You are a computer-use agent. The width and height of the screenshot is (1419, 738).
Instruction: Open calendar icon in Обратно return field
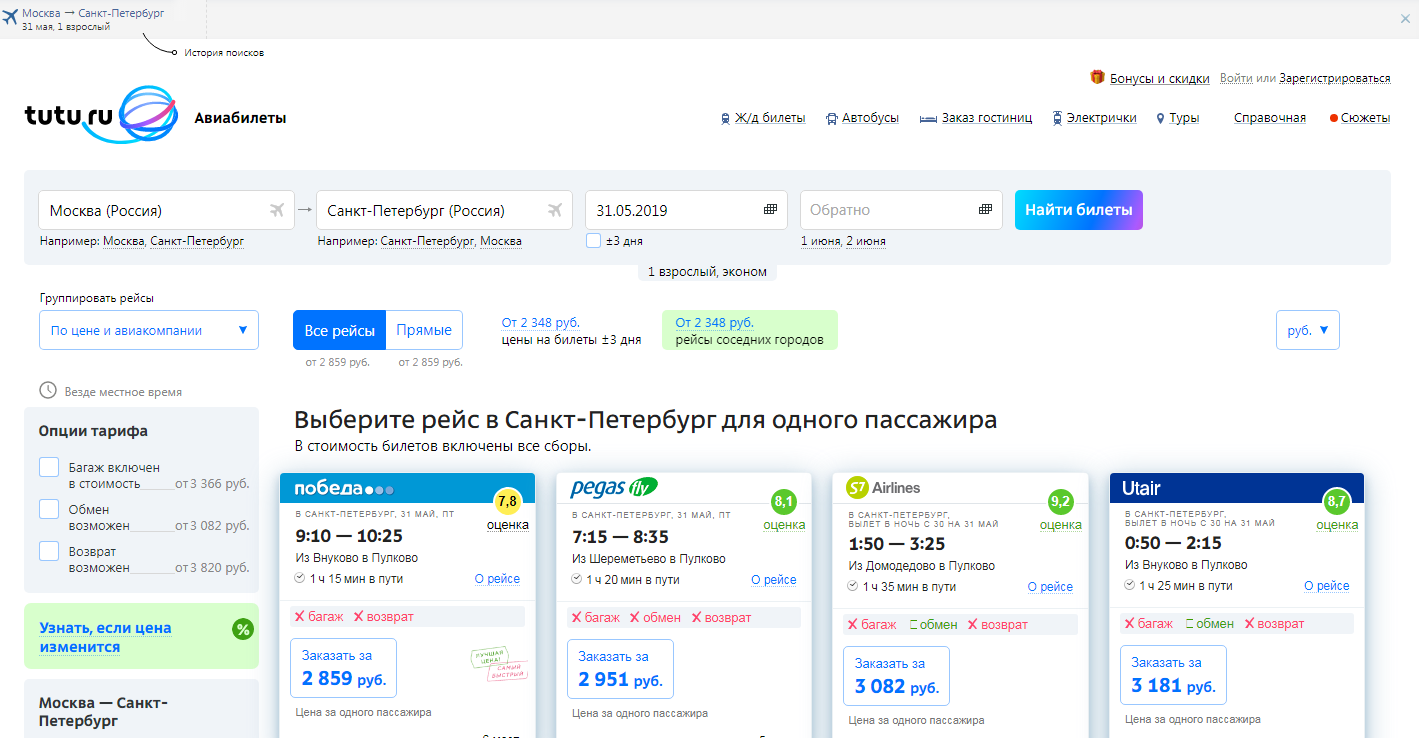[986, 210]
